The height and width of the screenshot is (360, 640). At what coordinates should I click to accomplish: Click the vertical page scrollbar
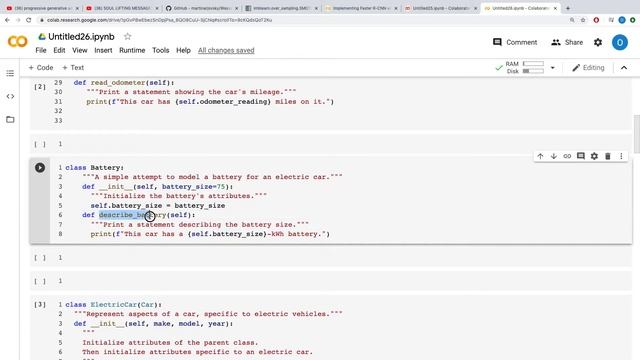pos(636,133)
